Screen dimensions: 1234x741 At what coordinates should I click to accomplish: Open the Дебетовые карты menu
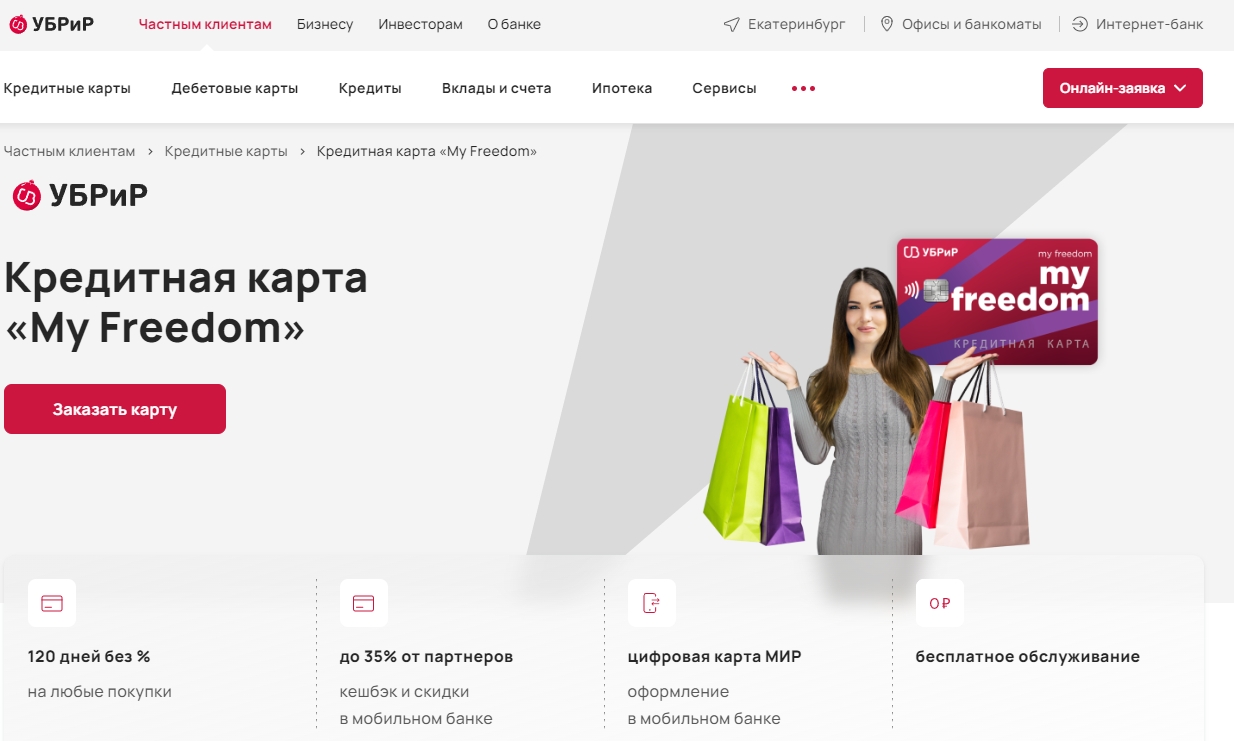click(x=235, y=88)
